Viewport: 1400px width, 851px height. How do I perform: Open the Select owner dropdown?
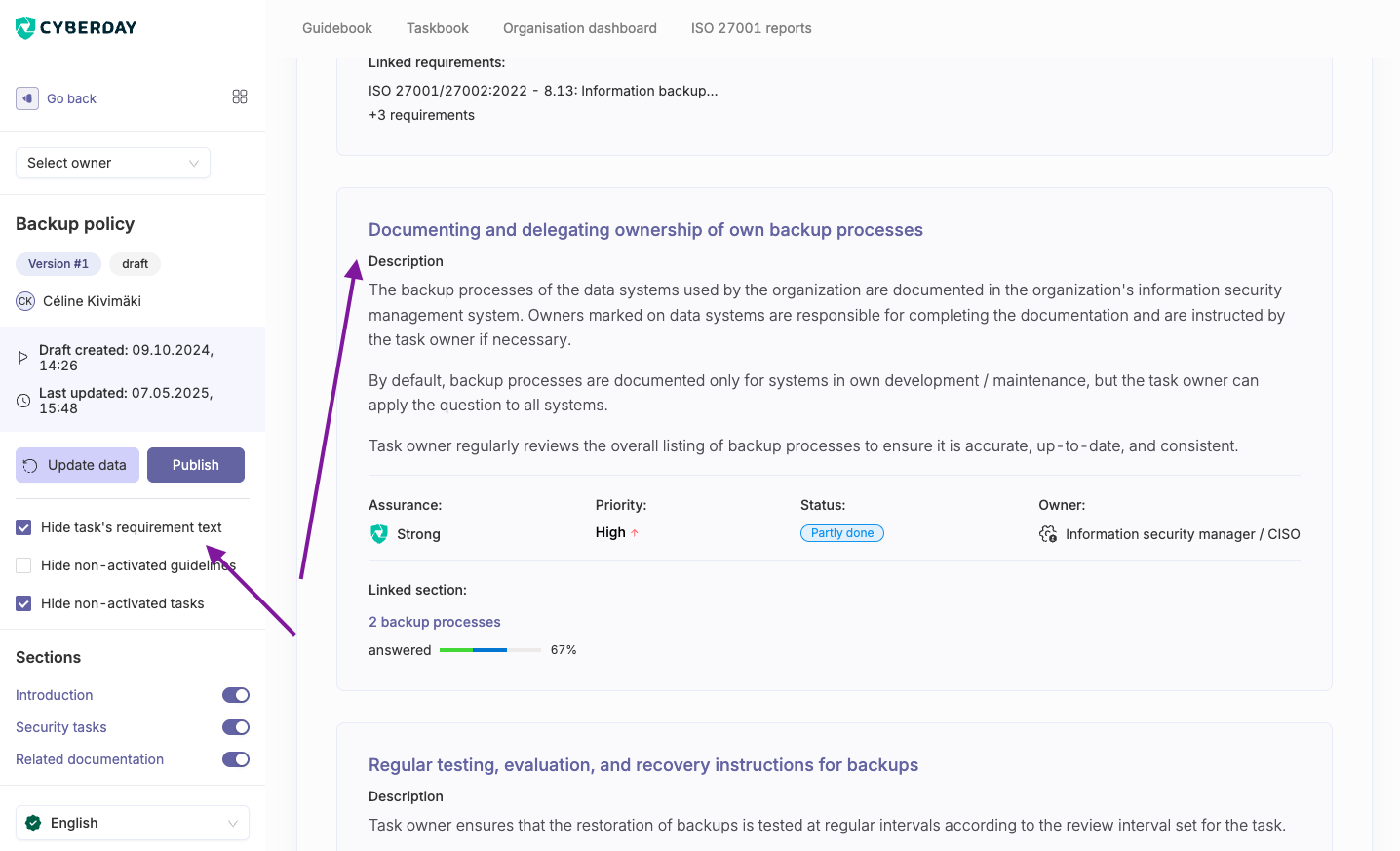pos(113,163)
